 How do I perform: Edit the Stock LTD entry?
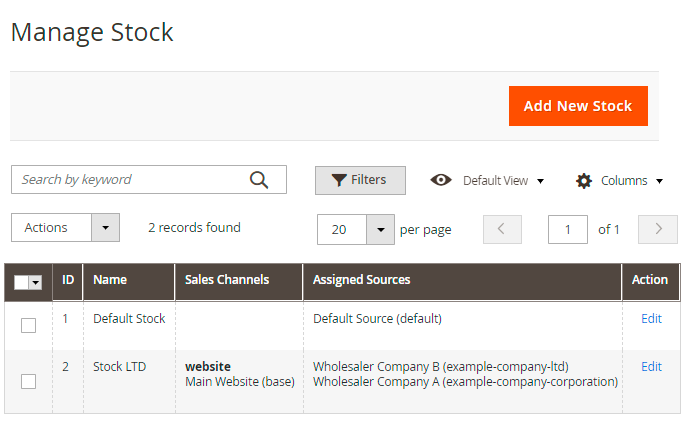click(651, 367)
